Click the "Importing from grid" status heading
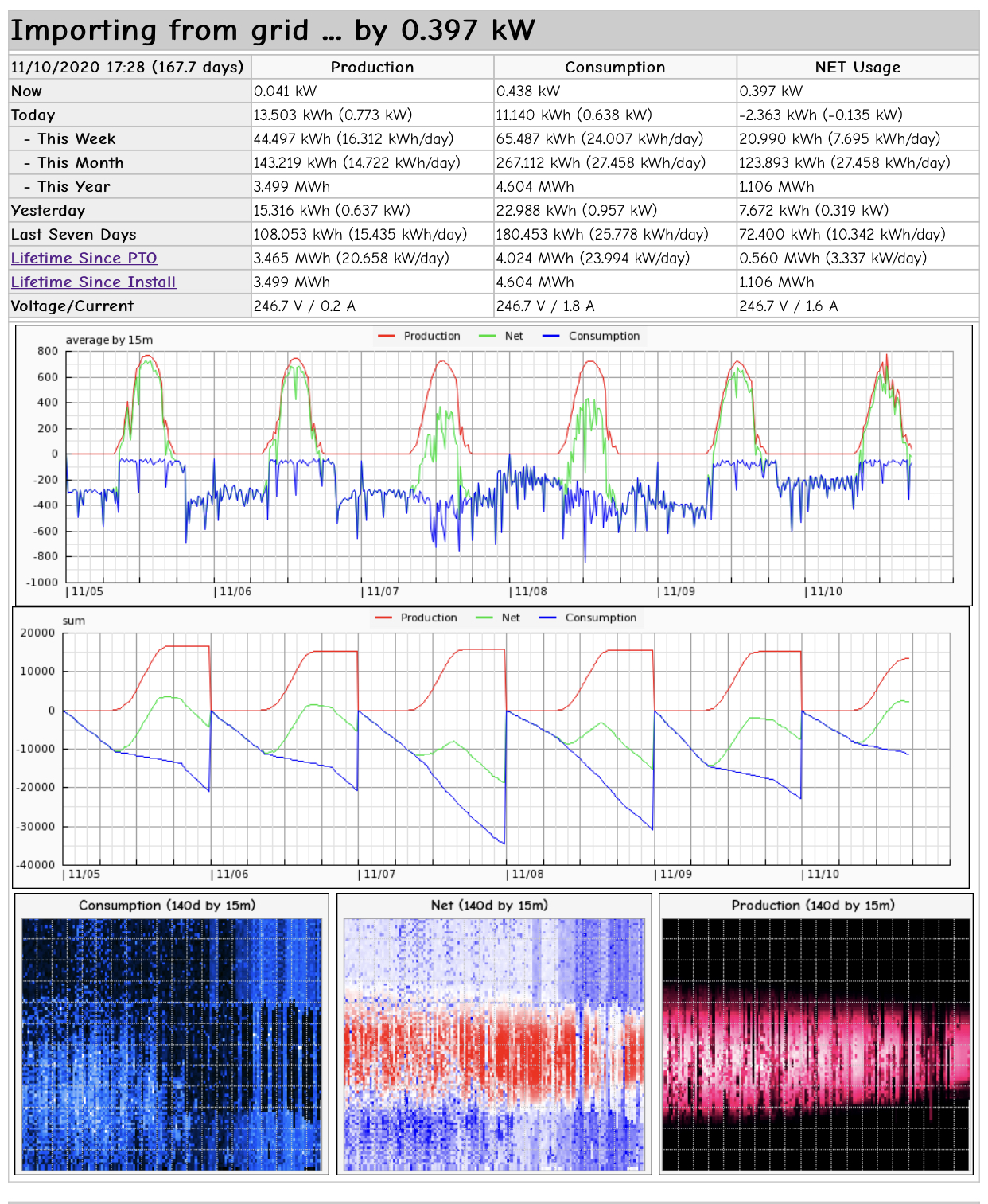 click(273, 30)
